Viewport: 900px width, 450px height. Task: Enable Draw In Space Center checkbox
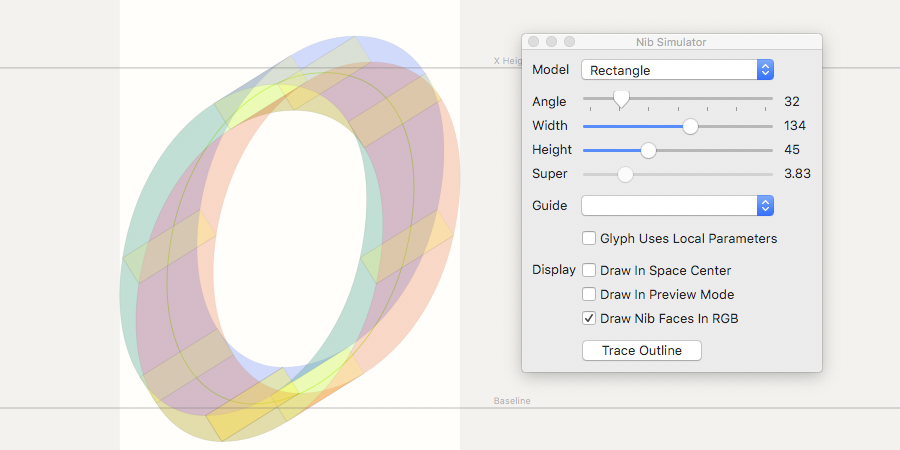tap(589, 270)
